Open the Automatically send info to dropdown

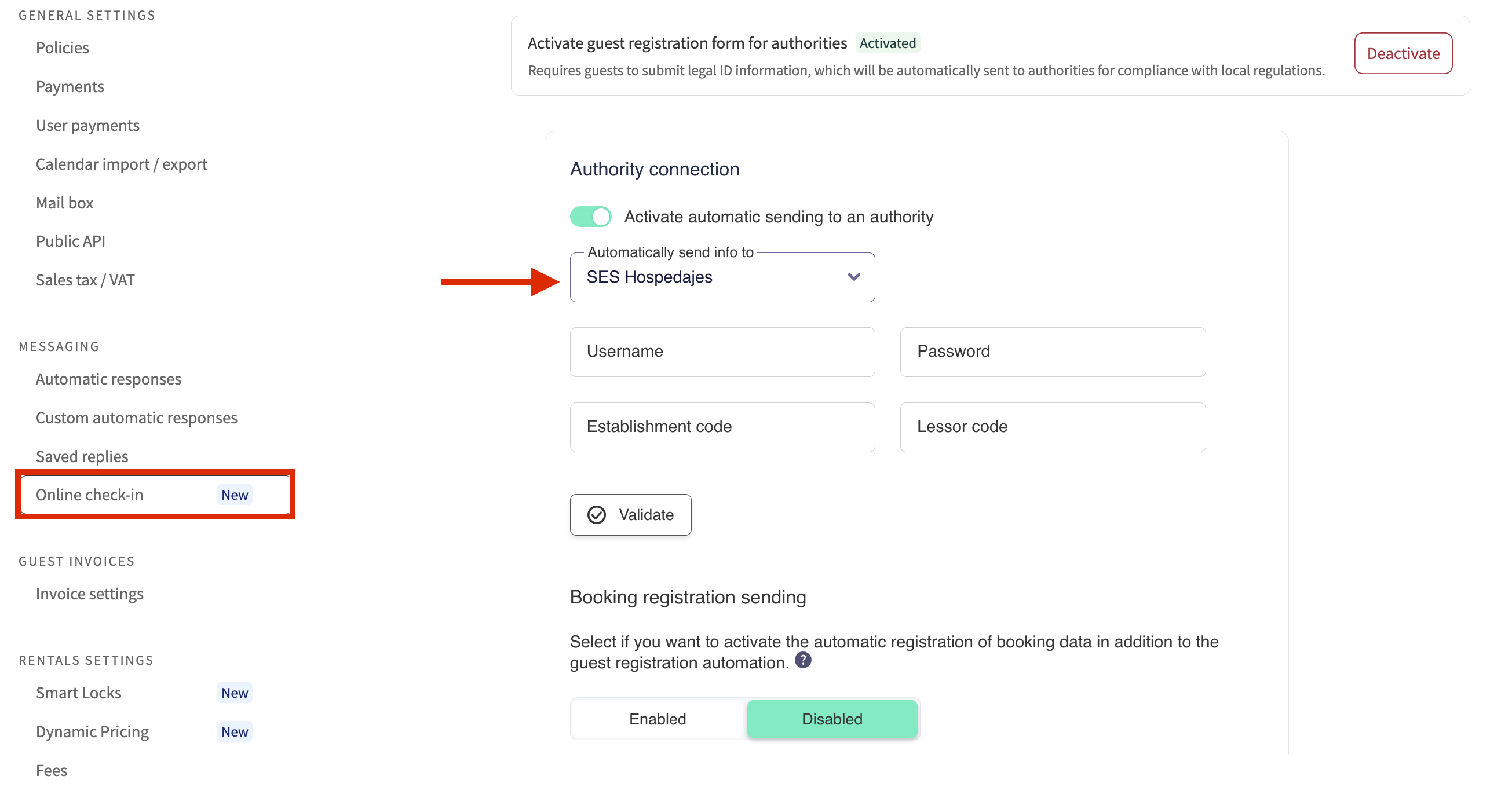(721, 277)
